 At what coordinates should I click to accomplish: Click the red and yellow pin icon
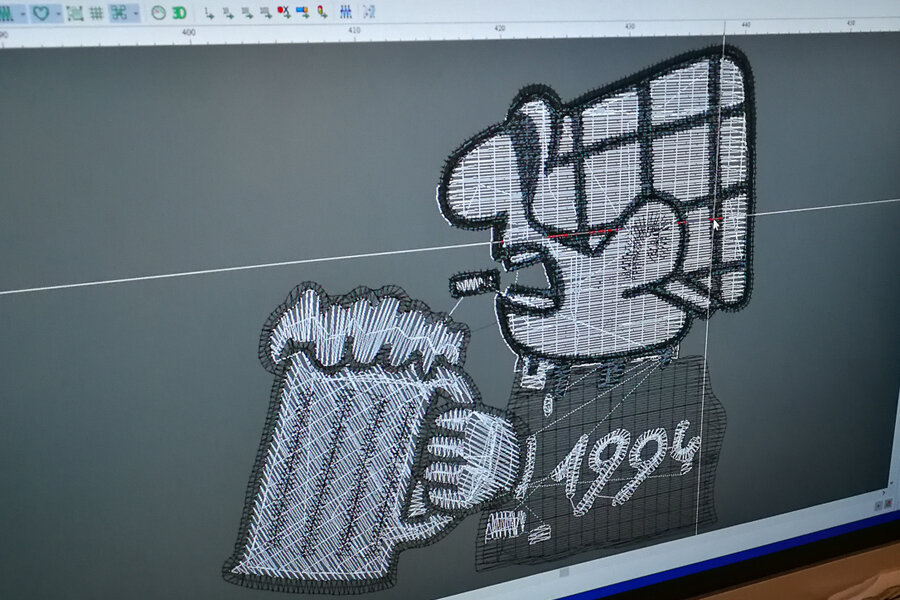pyautogui.click(x=321, y=12)
